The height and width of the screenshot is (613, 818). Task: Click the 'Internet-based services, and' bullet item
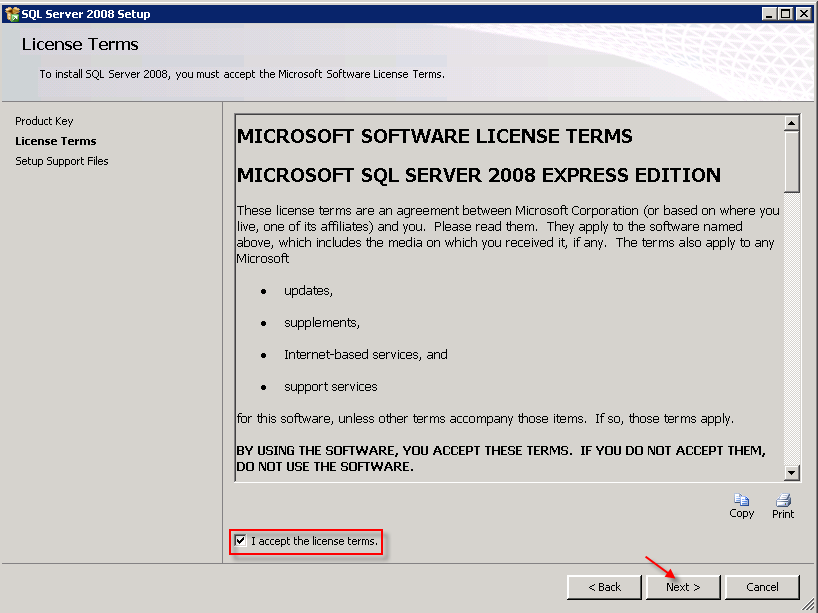pyautogui.click(x=366, y=355)
